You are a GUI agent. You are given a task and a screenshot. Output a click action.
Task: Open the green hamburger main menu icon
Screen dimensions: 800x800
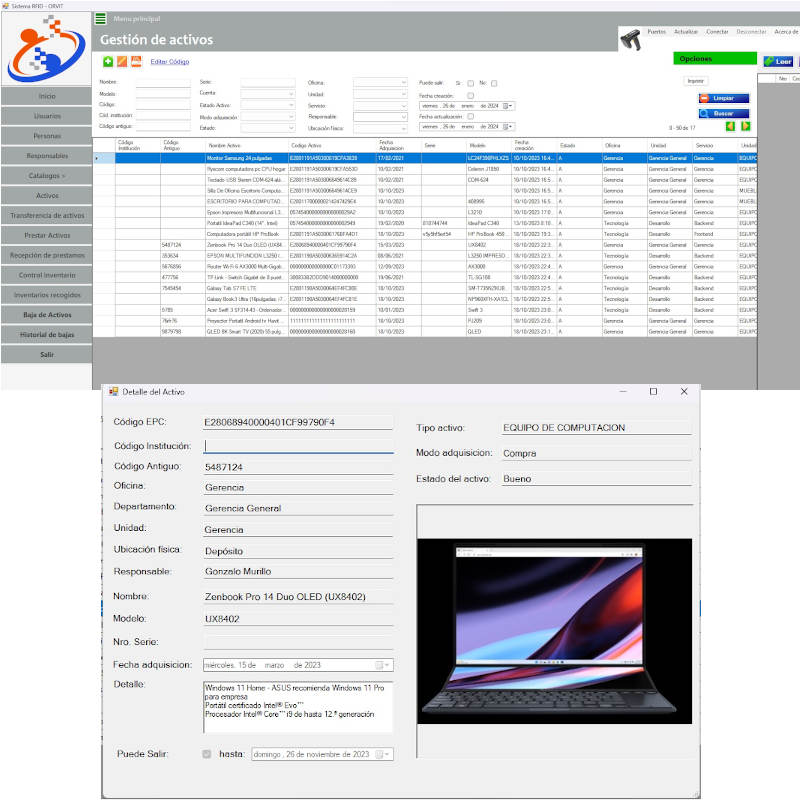[101, 19]
